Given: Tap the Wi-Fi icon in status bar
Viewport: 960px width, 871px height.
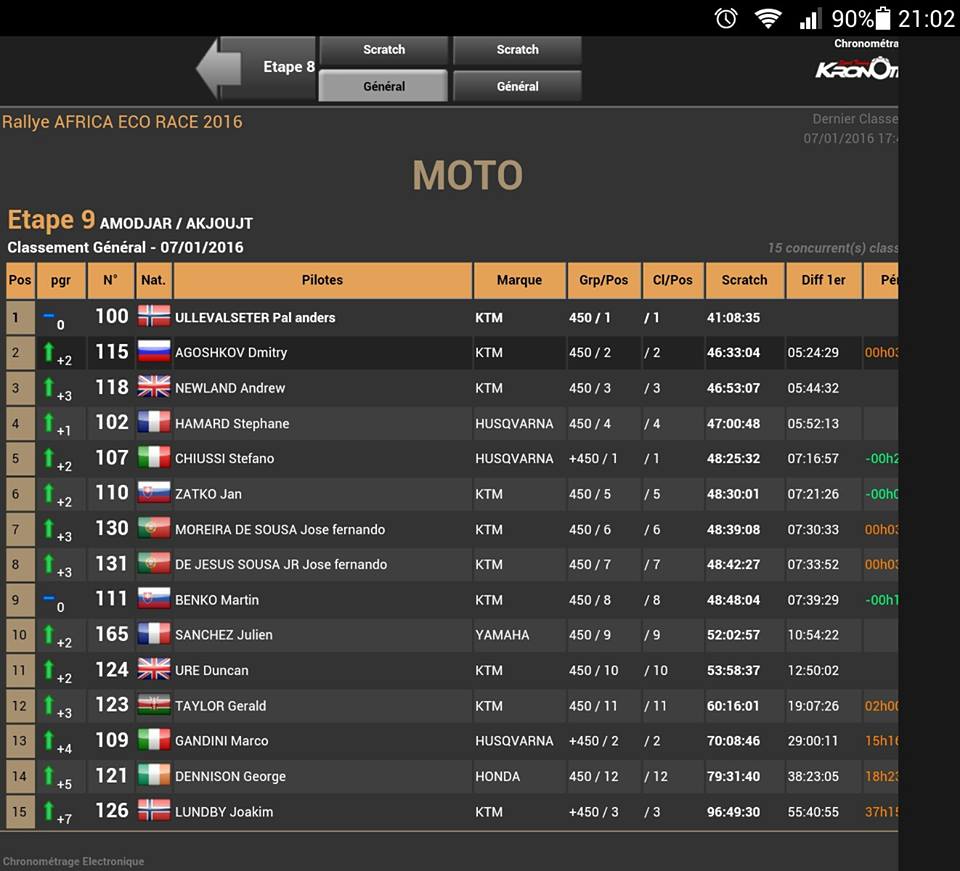Looking at the screenshot, I should pos(768,18).
